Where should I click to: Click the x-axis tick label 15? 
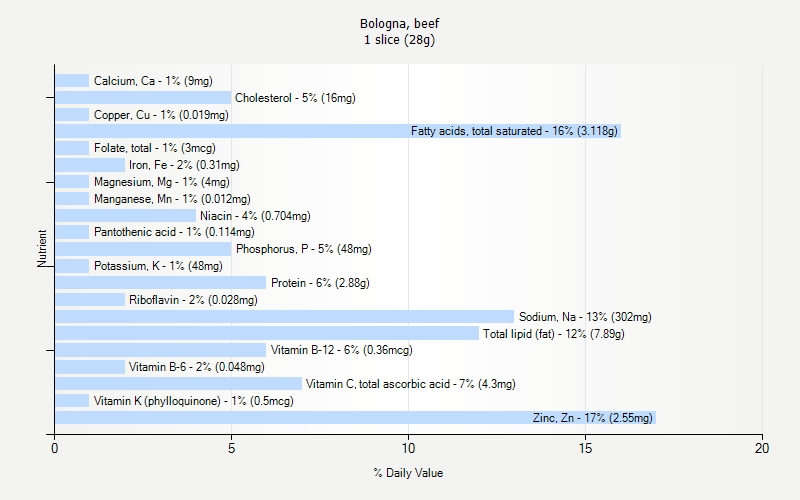(585, 448)
